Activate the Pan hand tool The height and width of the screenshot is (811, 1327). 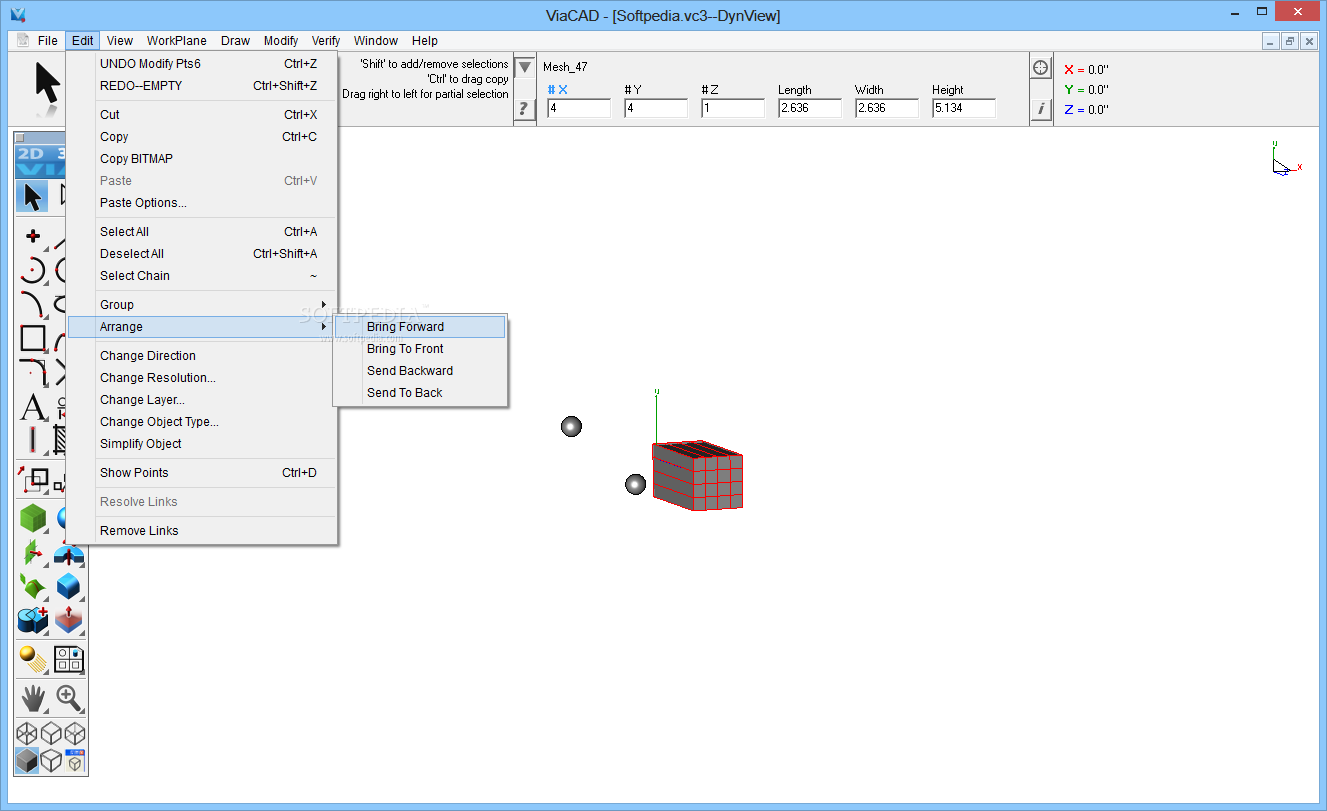33,698
